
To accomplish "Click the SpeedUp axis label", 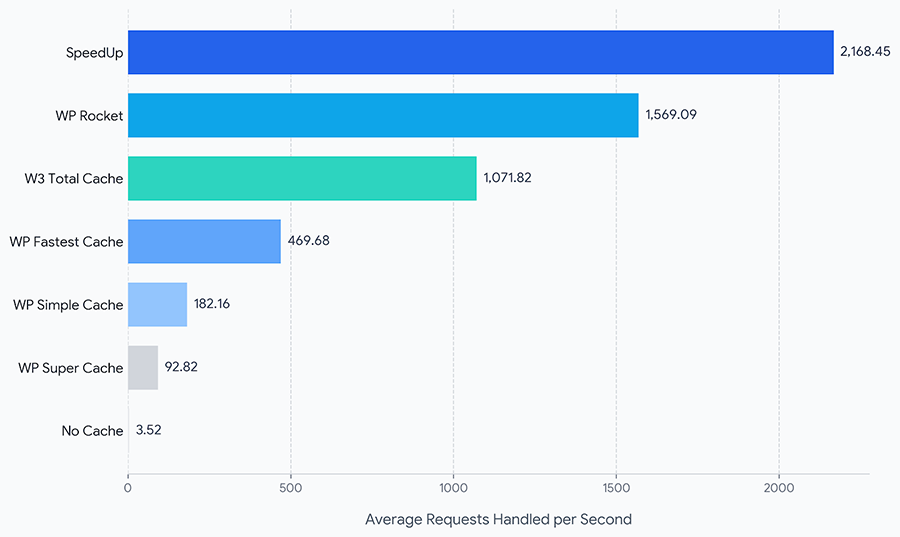I will tap(95, 52).
